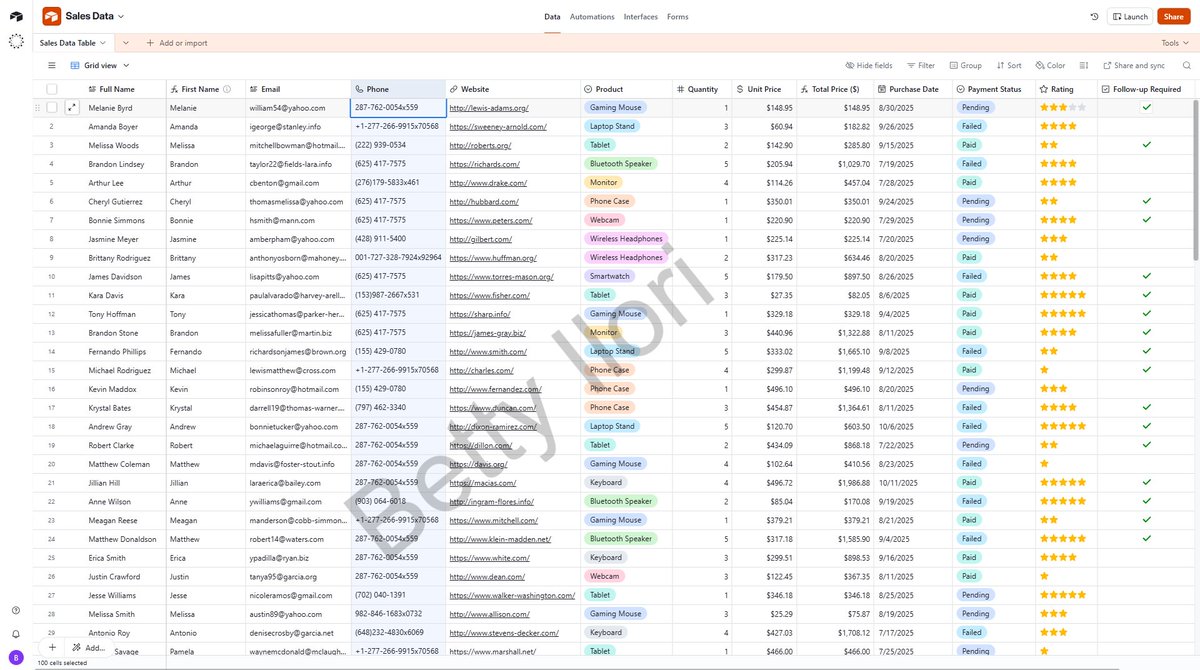Switch to the Automations tab
This screenshot has width=1200, height=670.
coord(592,17)
